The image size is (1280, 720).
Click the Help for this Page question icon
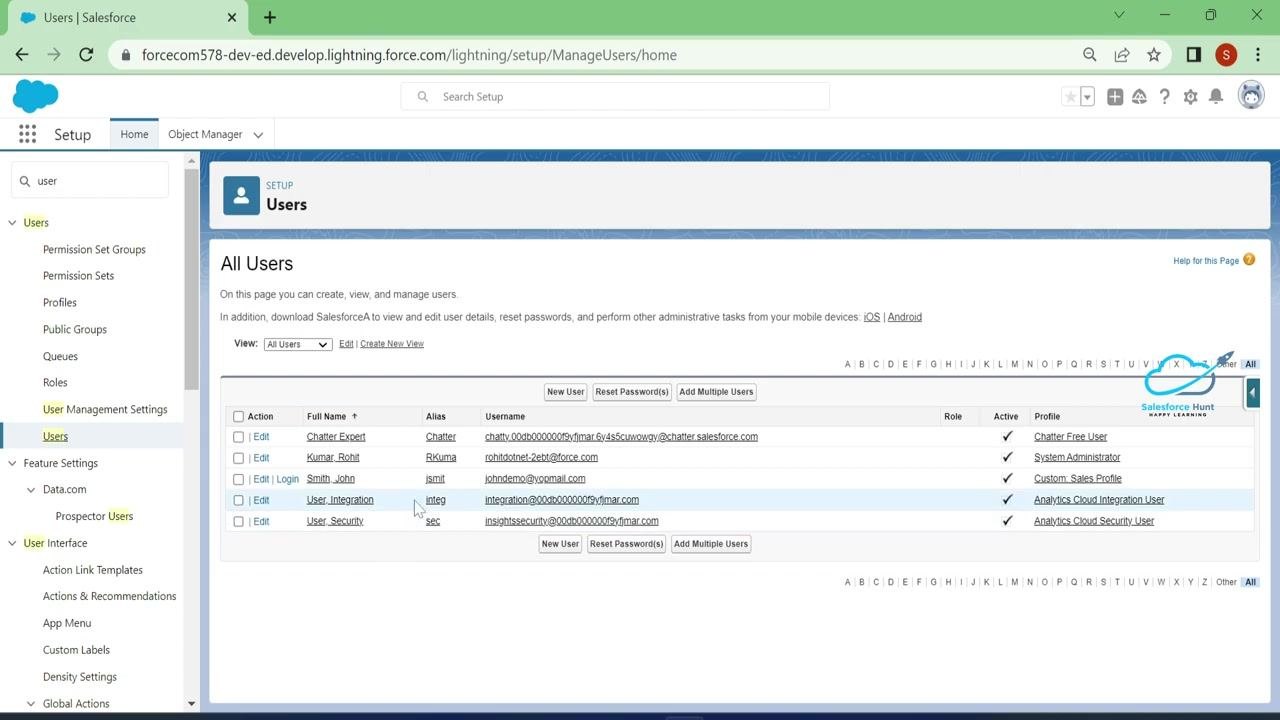tap(1249, 260)
